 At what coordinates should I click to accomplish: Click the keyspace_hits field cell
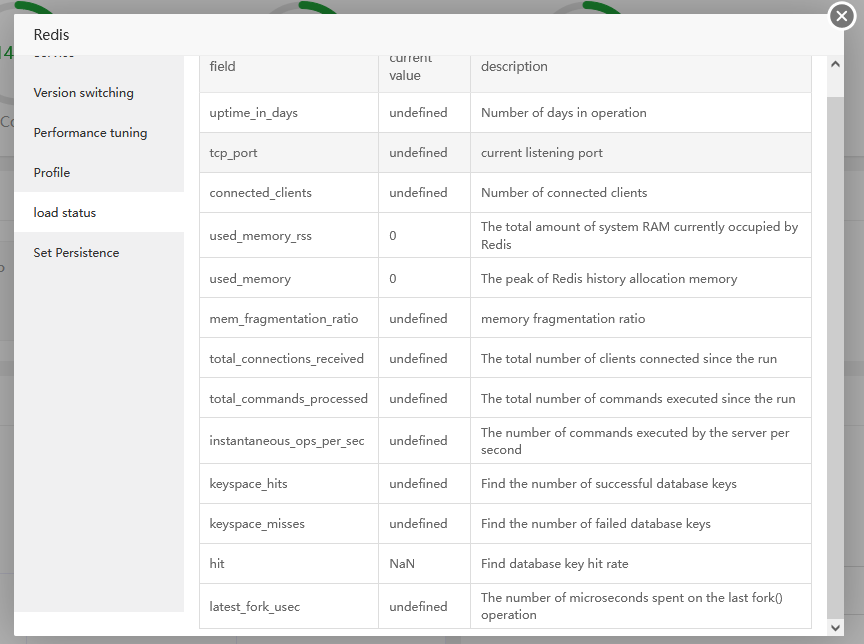coord(248,484)
